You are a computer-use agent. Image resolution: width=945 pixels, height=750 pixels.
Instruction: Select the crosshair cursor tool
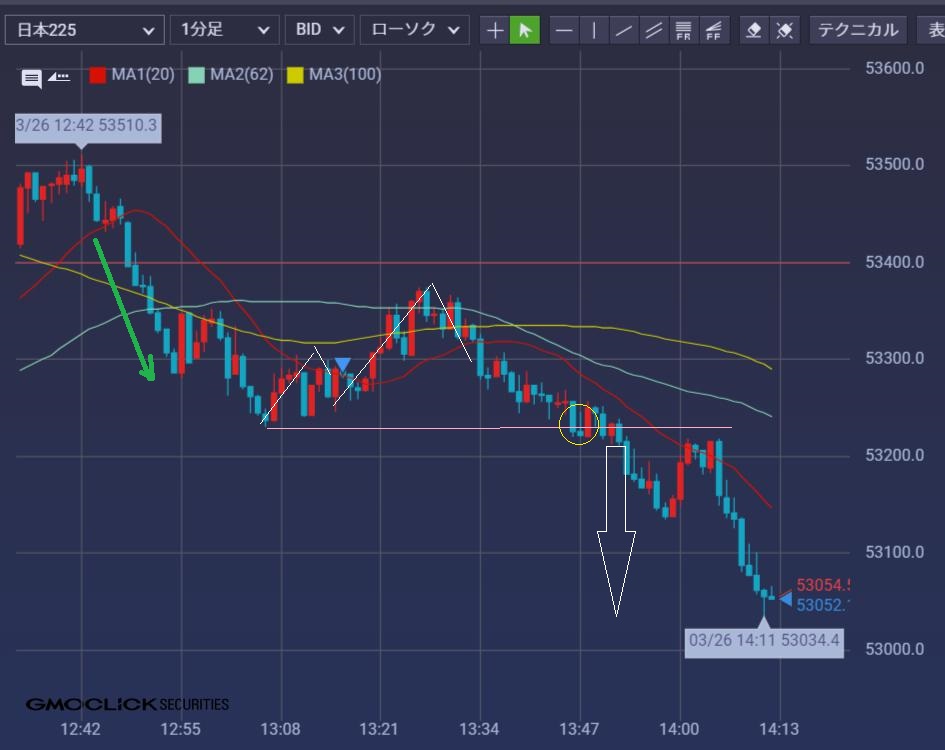[x=495, y=30]
